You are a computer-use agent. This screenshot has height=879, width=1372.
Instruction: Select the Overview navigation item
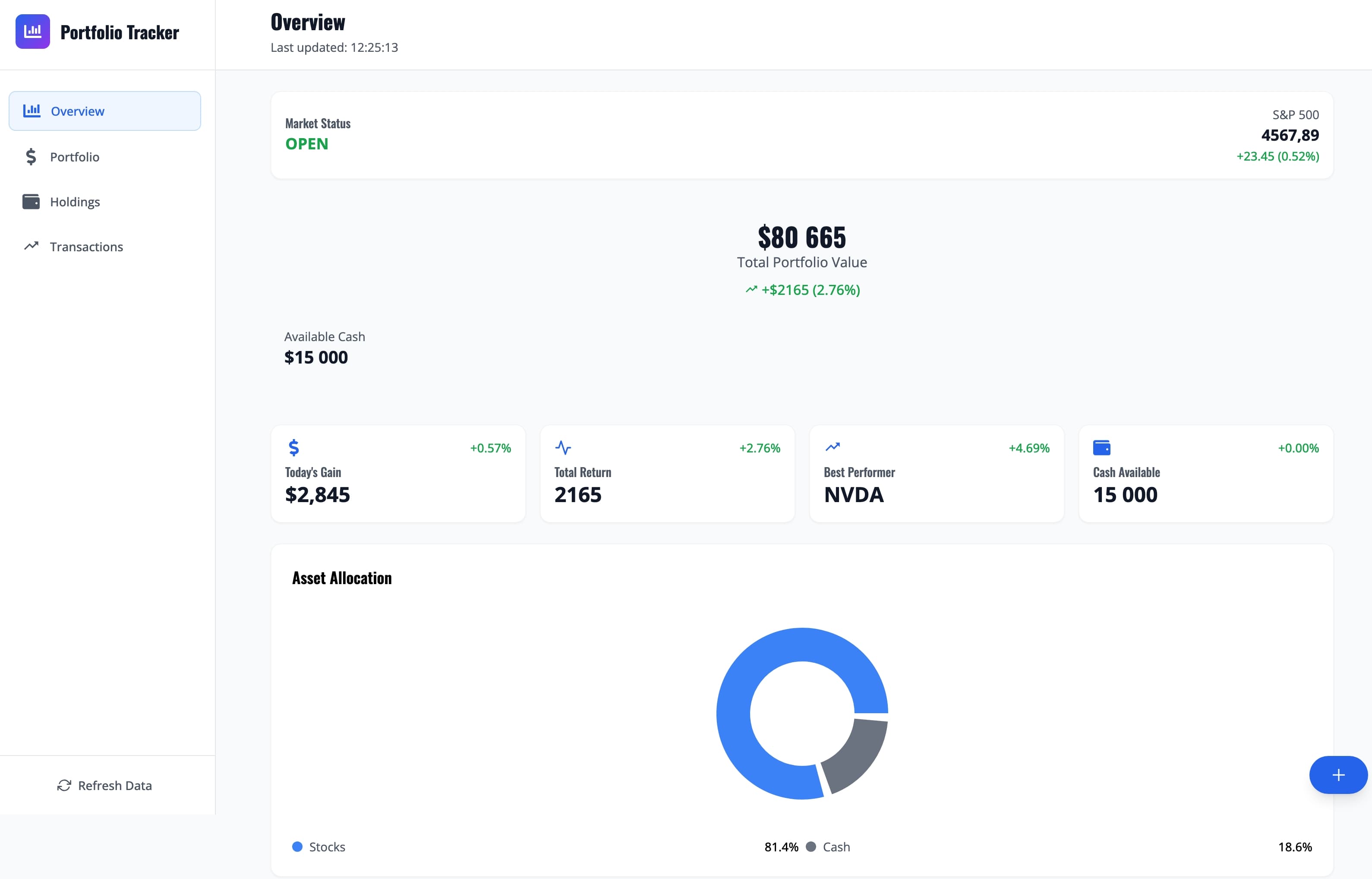pyautogui.click(x=78, y=111)
